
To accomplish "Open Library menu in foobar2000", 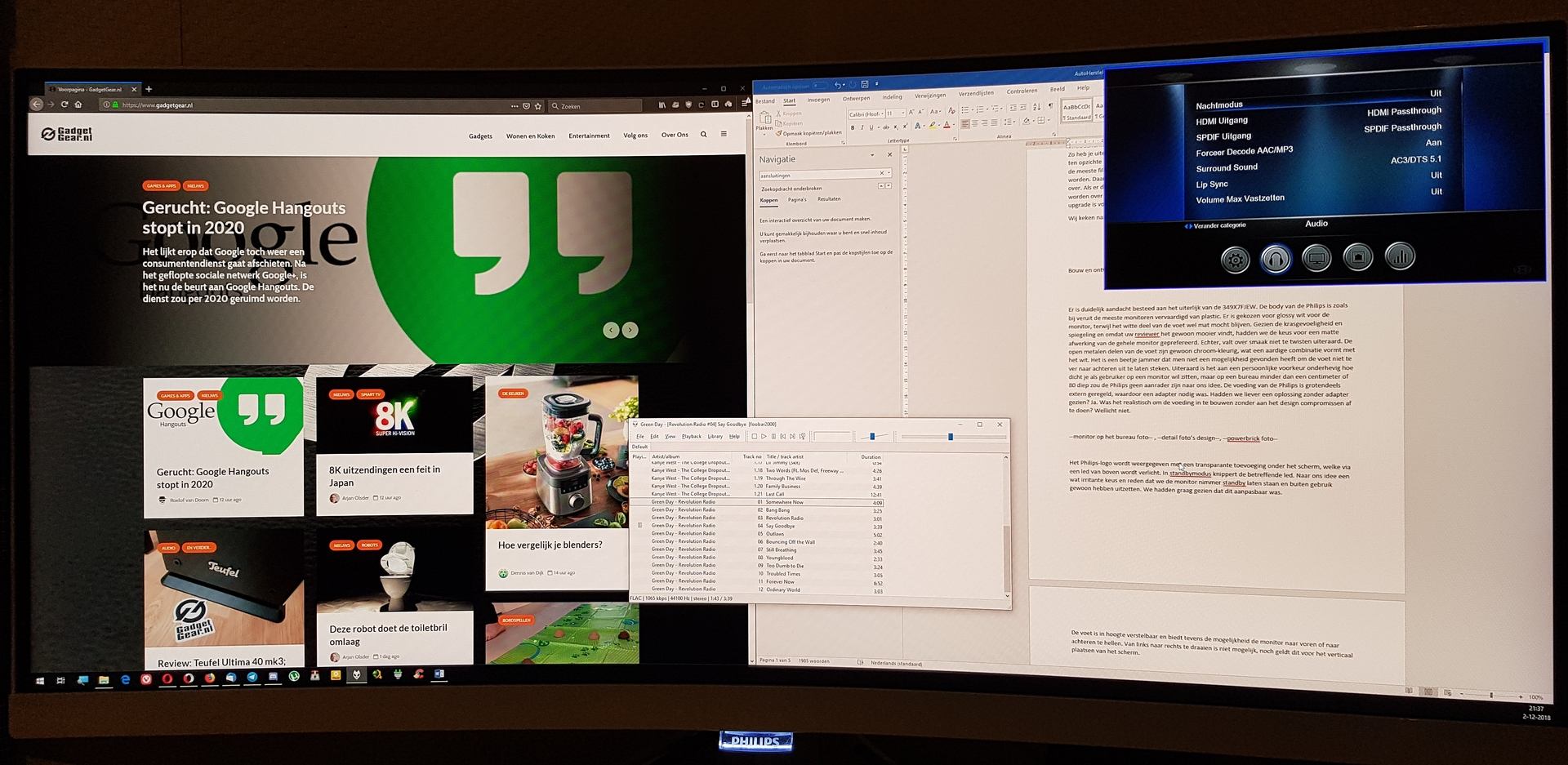I will 715,436.
